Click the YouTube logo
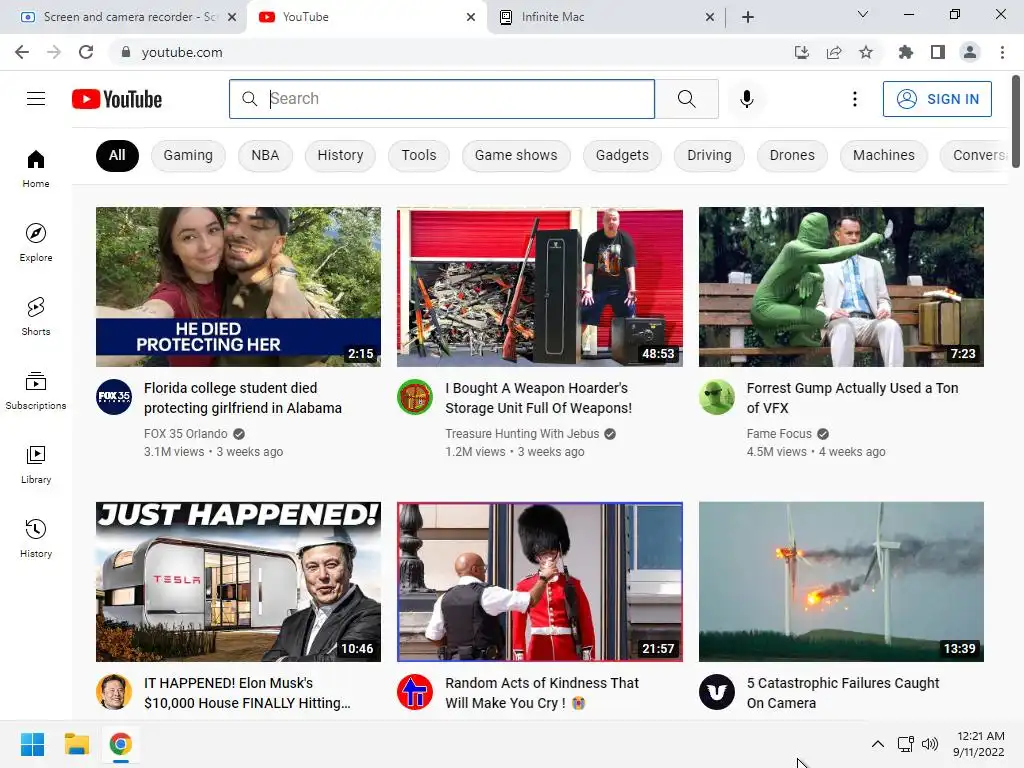Image resolution: width=1024 pixels, height=768 pixels. coord(117,99)
